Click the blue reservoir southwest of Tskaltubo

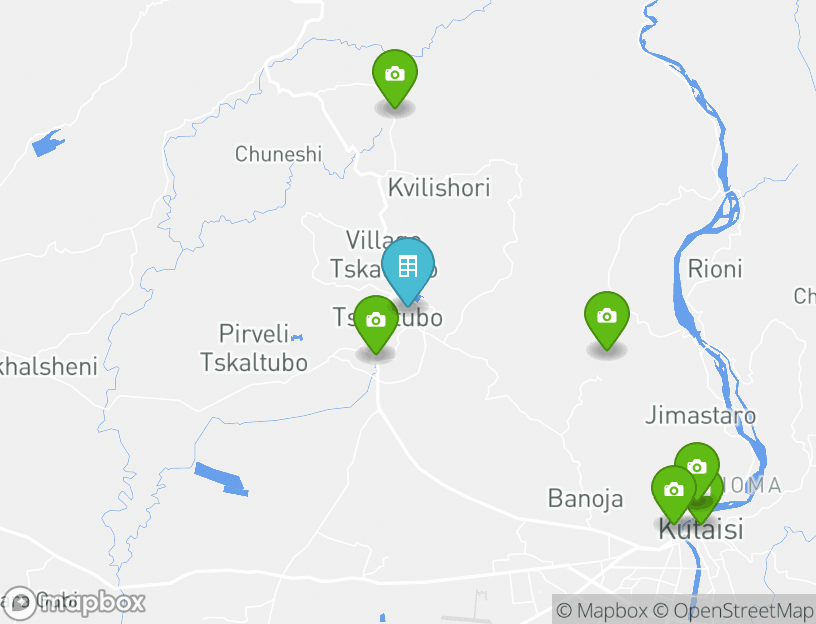221,479
